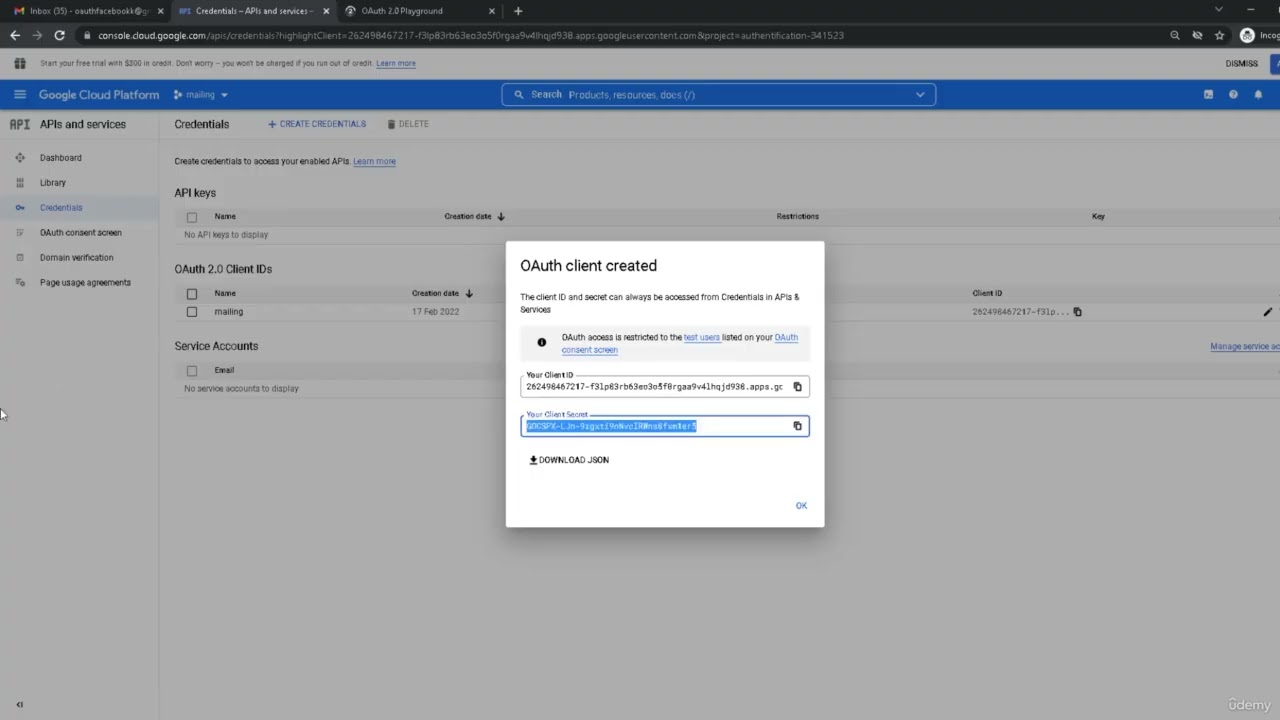Open the notifications bell
Screen dimensions: 1280x720
pos(1258,95)
